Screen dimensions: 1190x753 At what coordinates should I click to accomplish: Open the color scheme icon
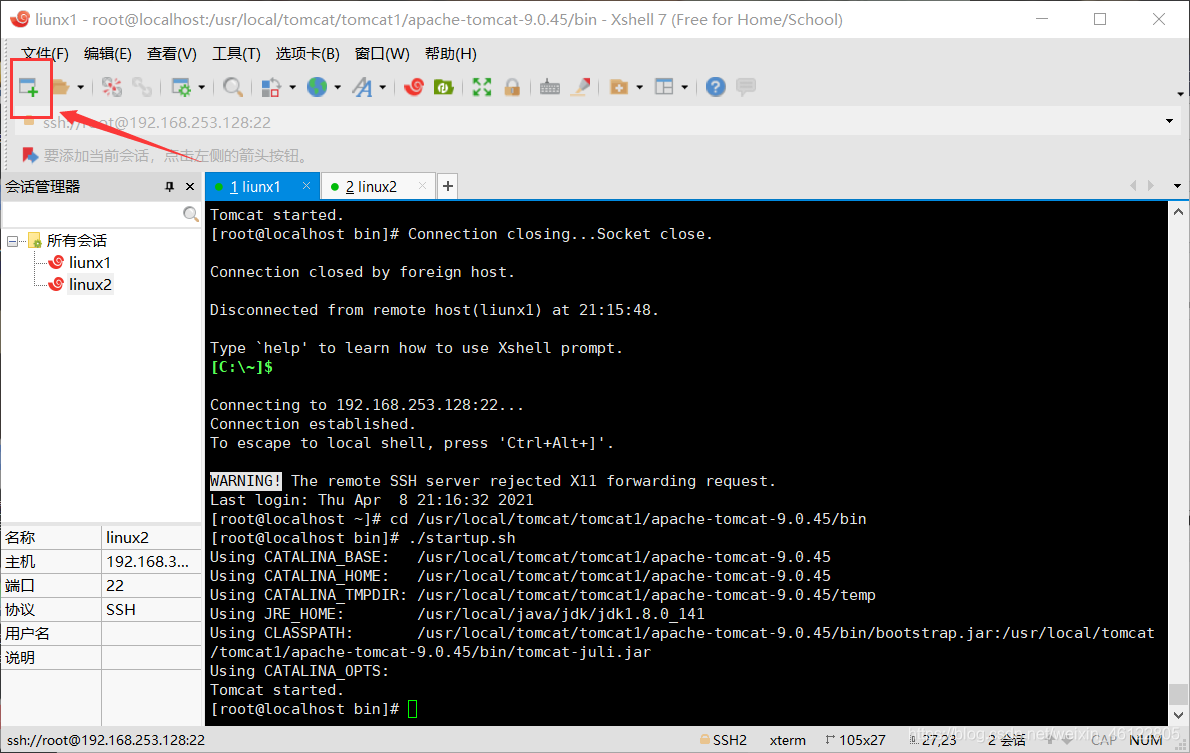[271, 87]
